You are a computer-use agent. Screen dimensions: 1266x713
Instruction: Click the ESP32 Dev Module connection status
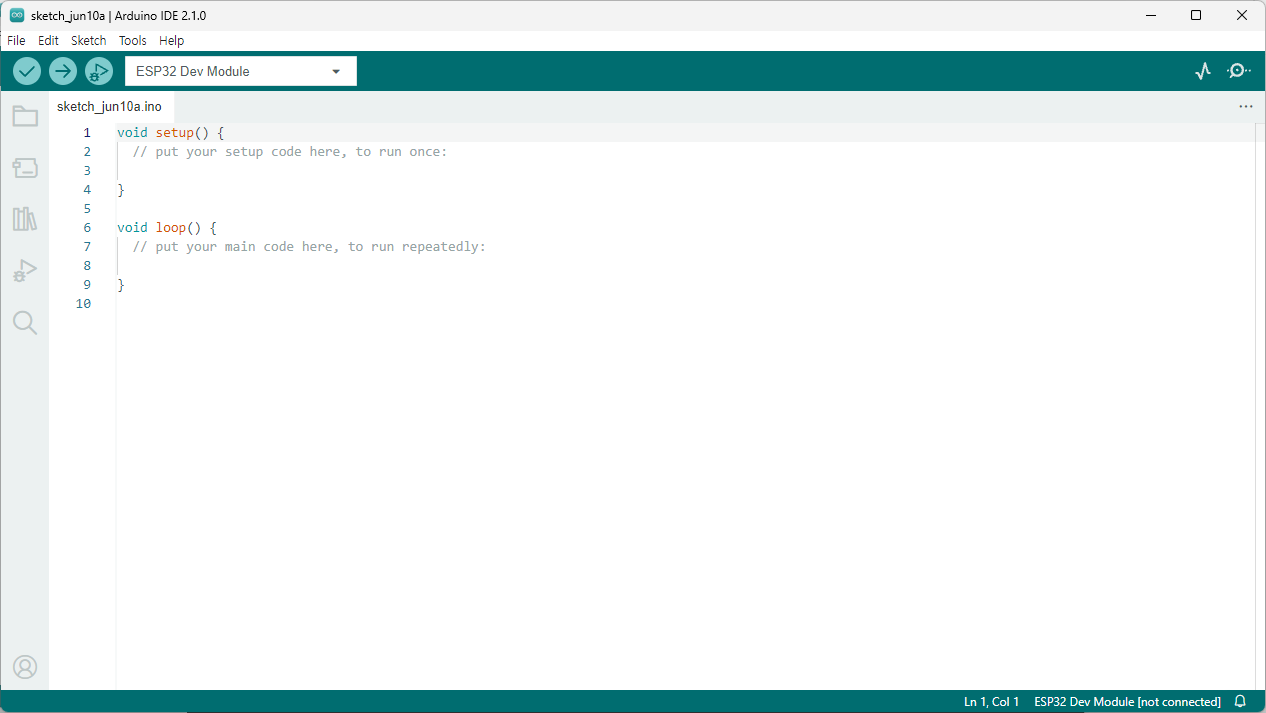1126,701
